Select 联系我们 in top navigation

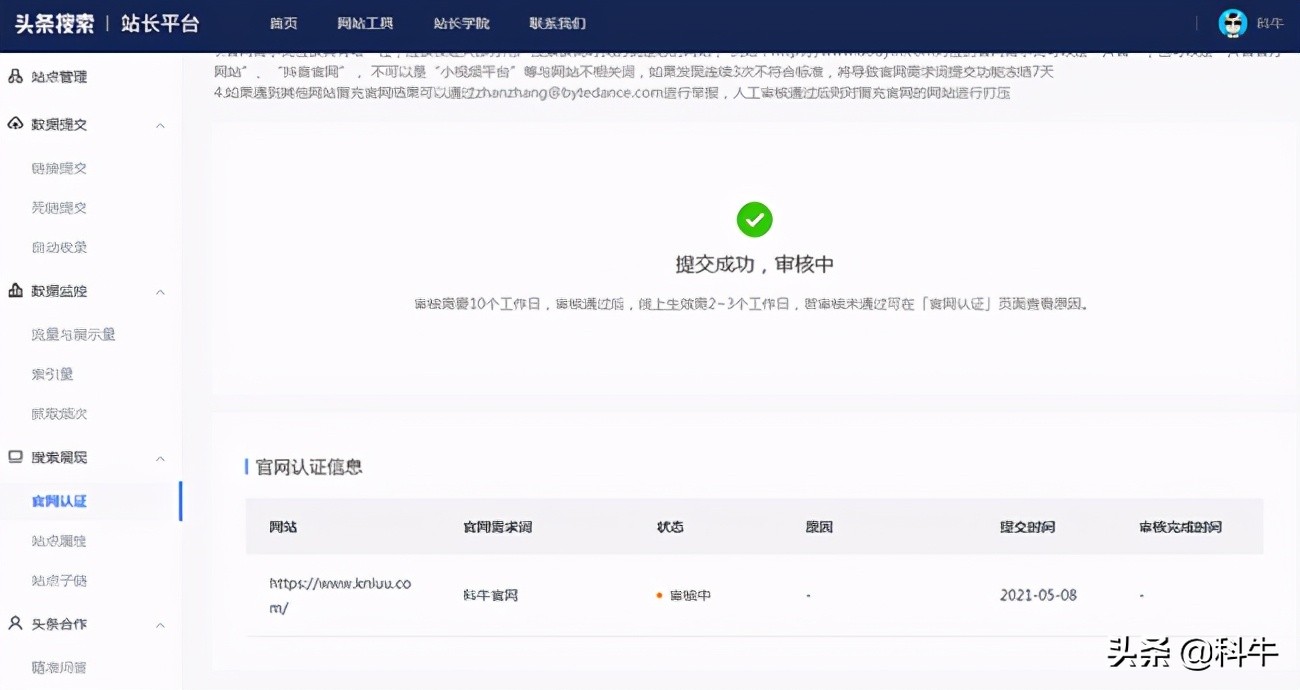[x=557, y=23]
